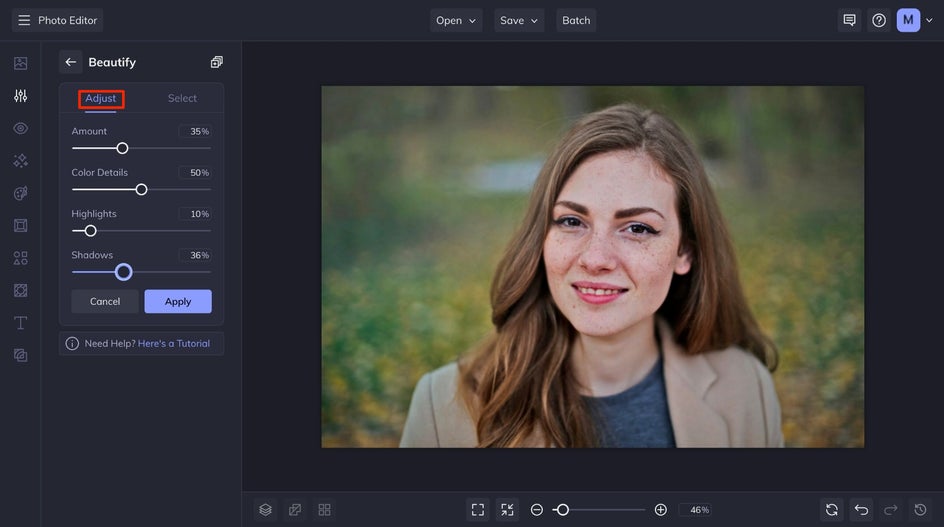
Task: Click the Highlights 10% value field
Action: 195,214
